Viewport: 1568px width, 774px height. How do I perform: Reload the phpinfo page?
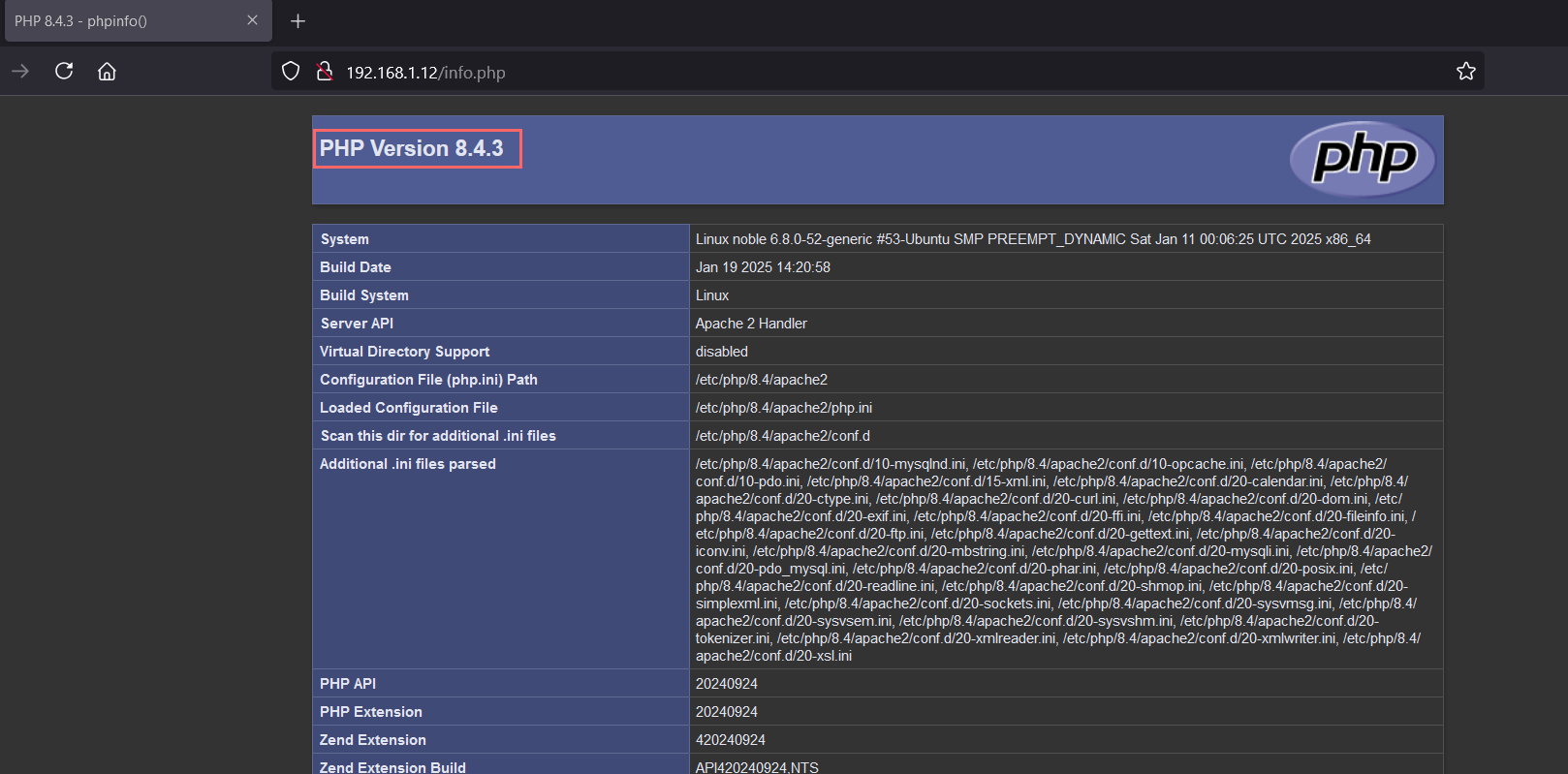[64, 71]
